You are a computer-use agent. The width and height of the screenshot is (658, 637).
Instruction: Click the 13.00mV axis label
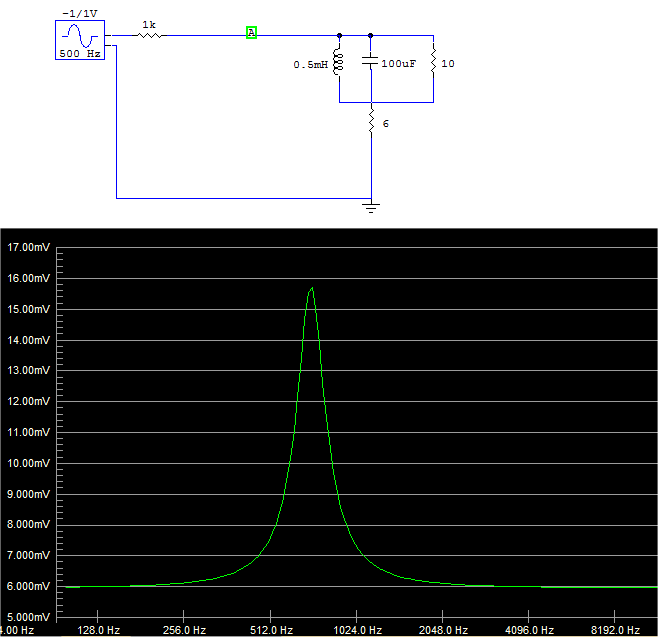[29, 370]
